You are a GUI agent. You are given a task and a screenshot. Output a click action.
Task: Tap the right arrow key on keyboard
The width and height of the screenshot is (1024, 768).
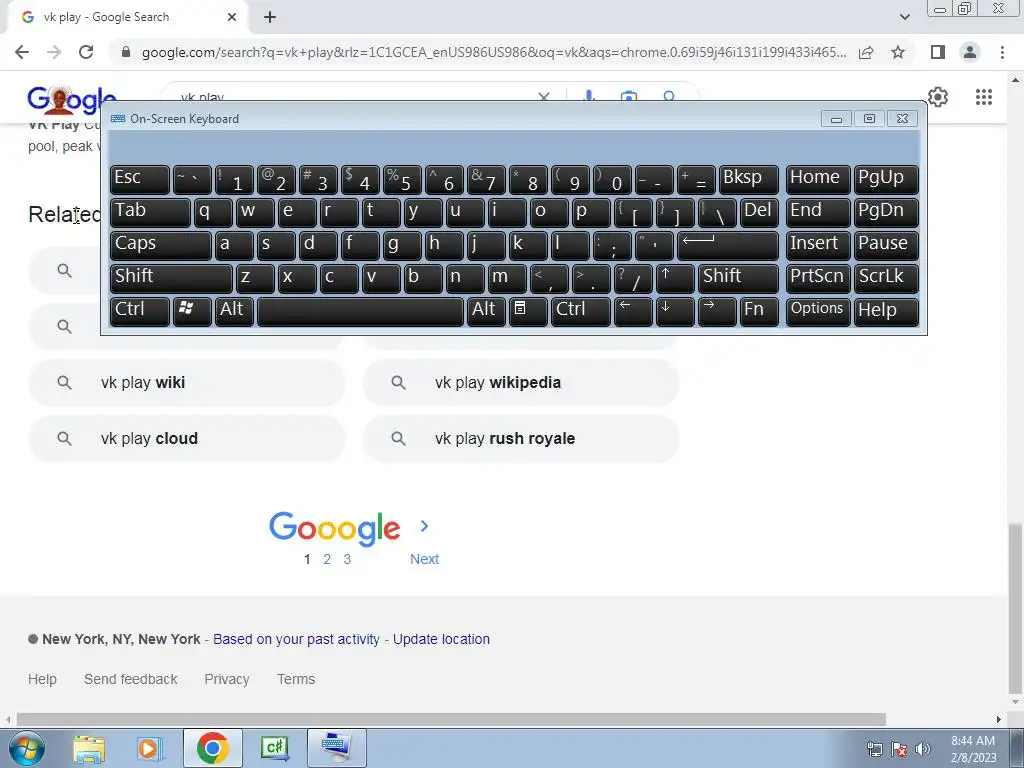717,311
